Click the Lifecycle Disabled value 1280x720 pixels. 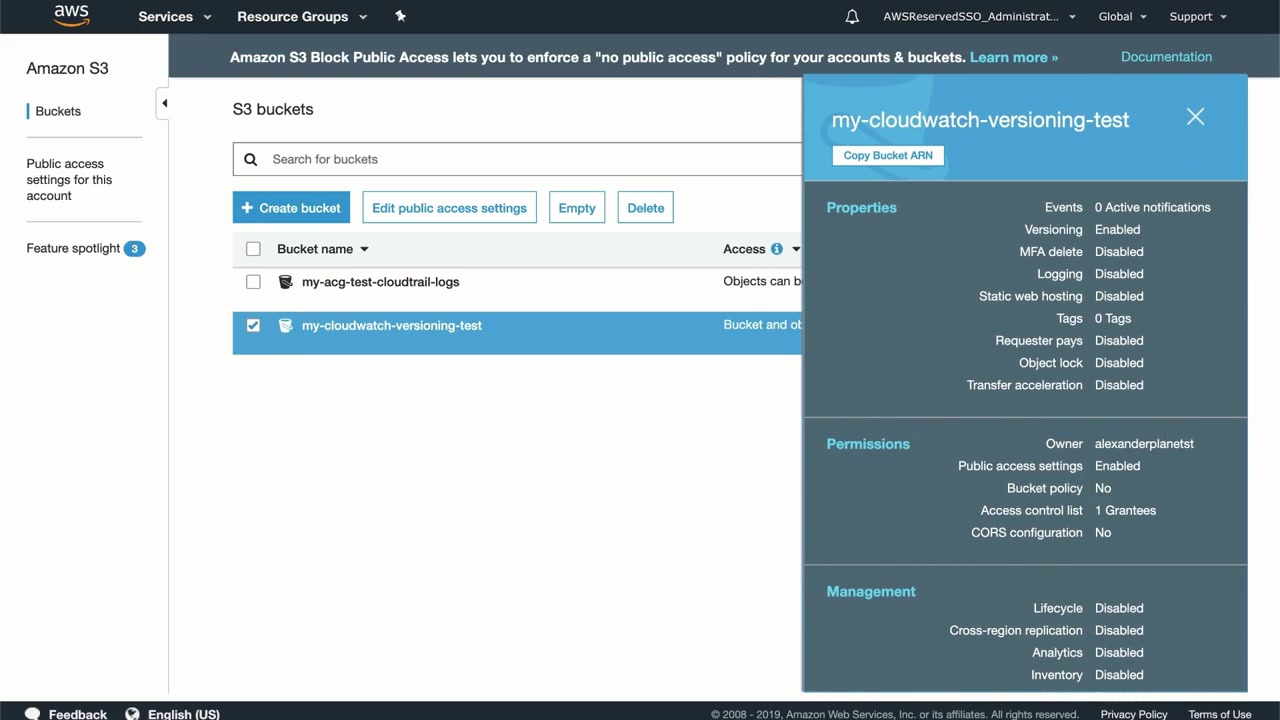[x=1119, y=608]
